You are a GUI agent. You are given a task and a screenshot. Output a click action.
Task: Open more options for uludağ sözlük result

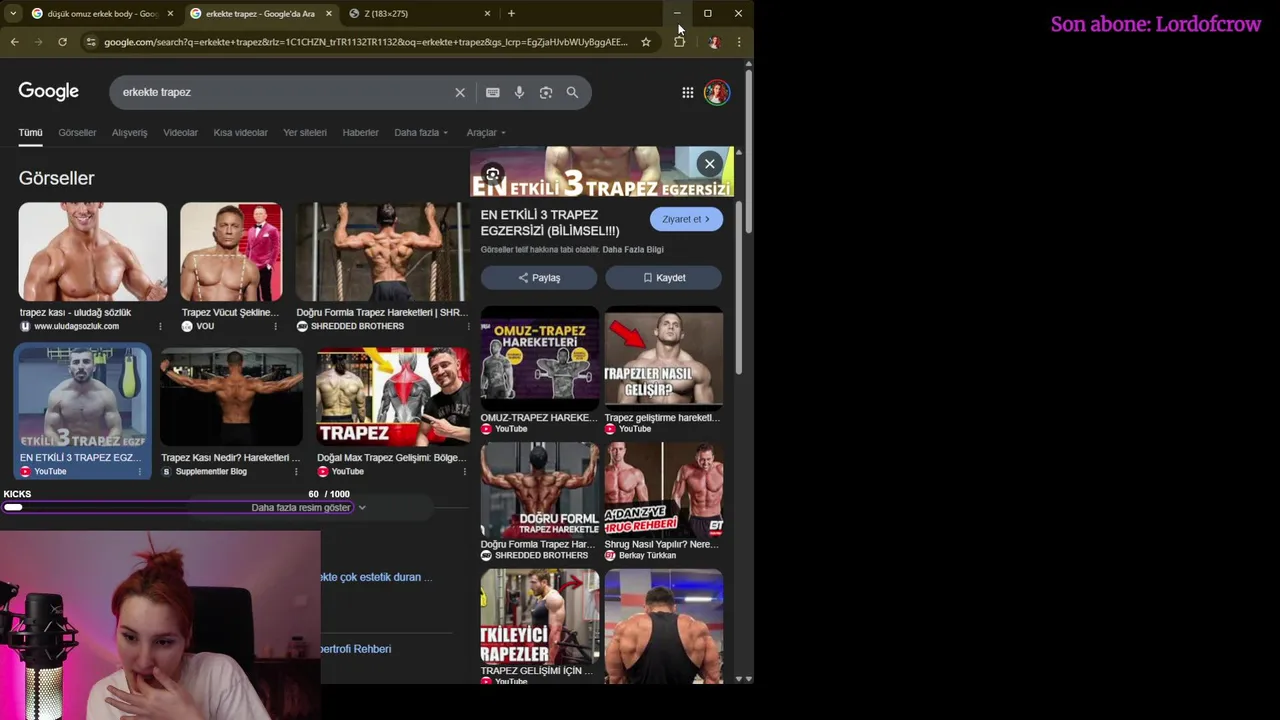coord(160,326)
